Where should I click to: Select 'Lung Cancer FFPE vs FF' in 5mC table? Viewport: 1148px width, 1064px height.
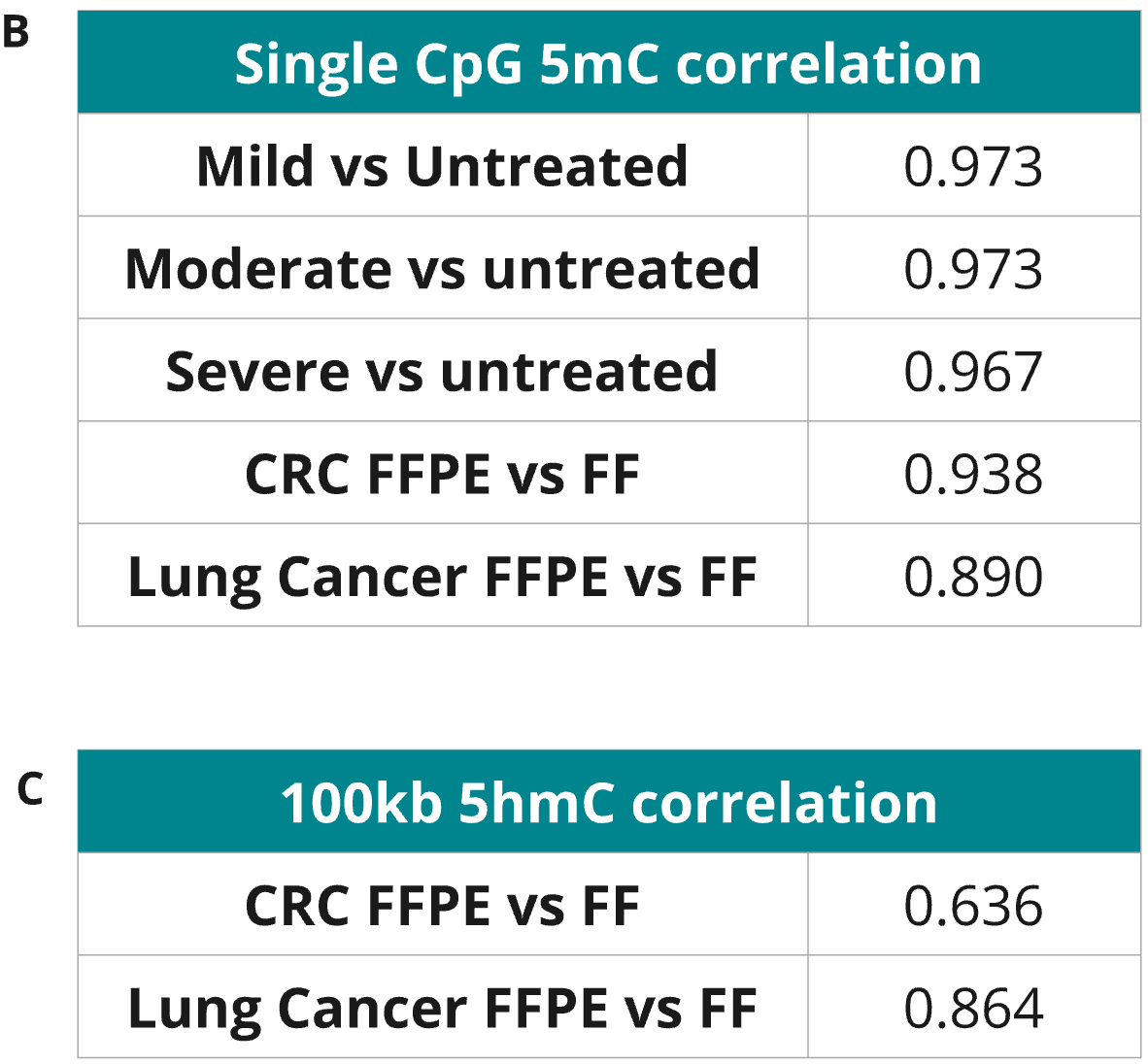(x=442, y=578)
